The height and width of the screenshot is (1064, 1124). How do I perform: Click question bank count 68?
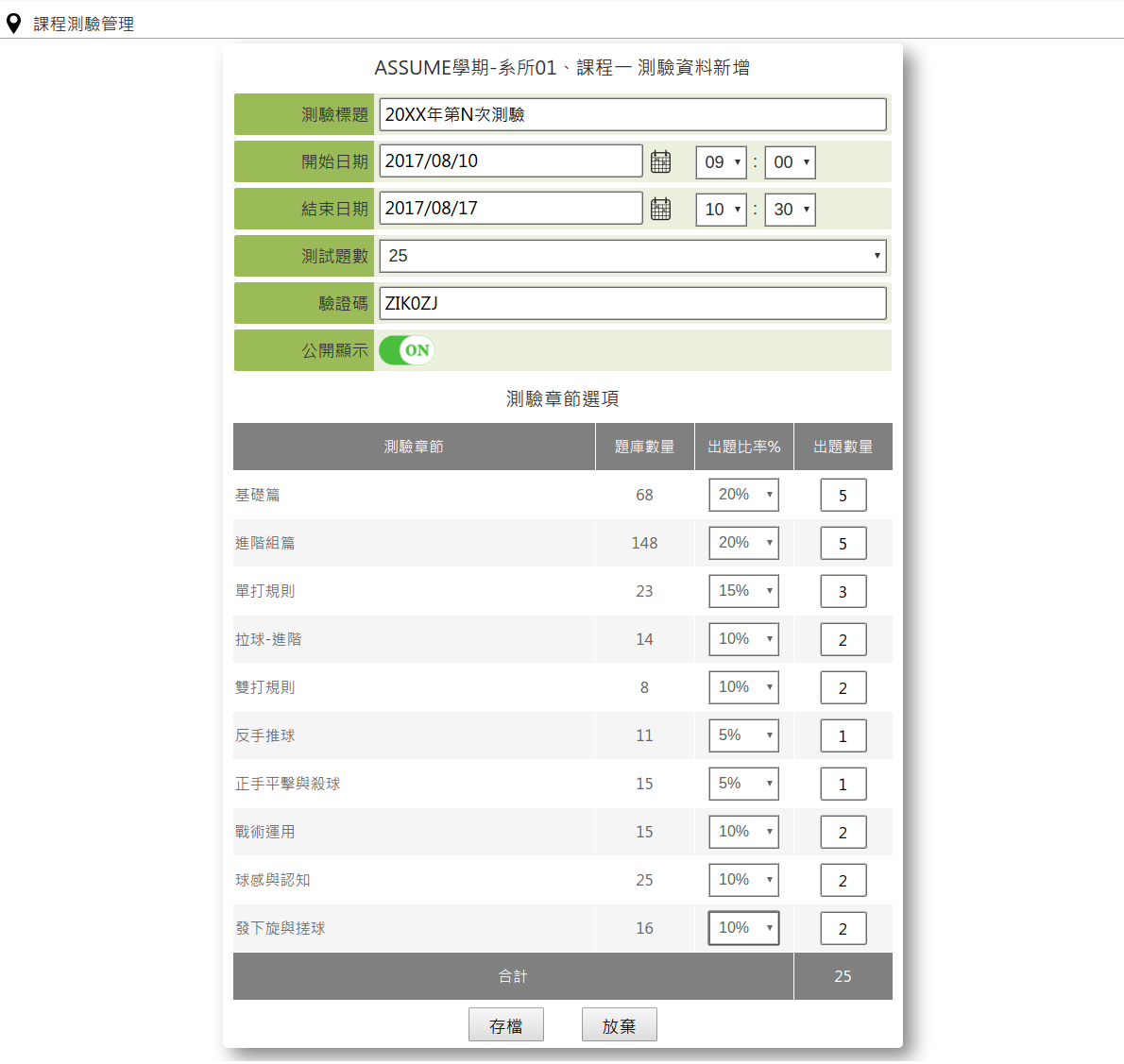[644, 495]
